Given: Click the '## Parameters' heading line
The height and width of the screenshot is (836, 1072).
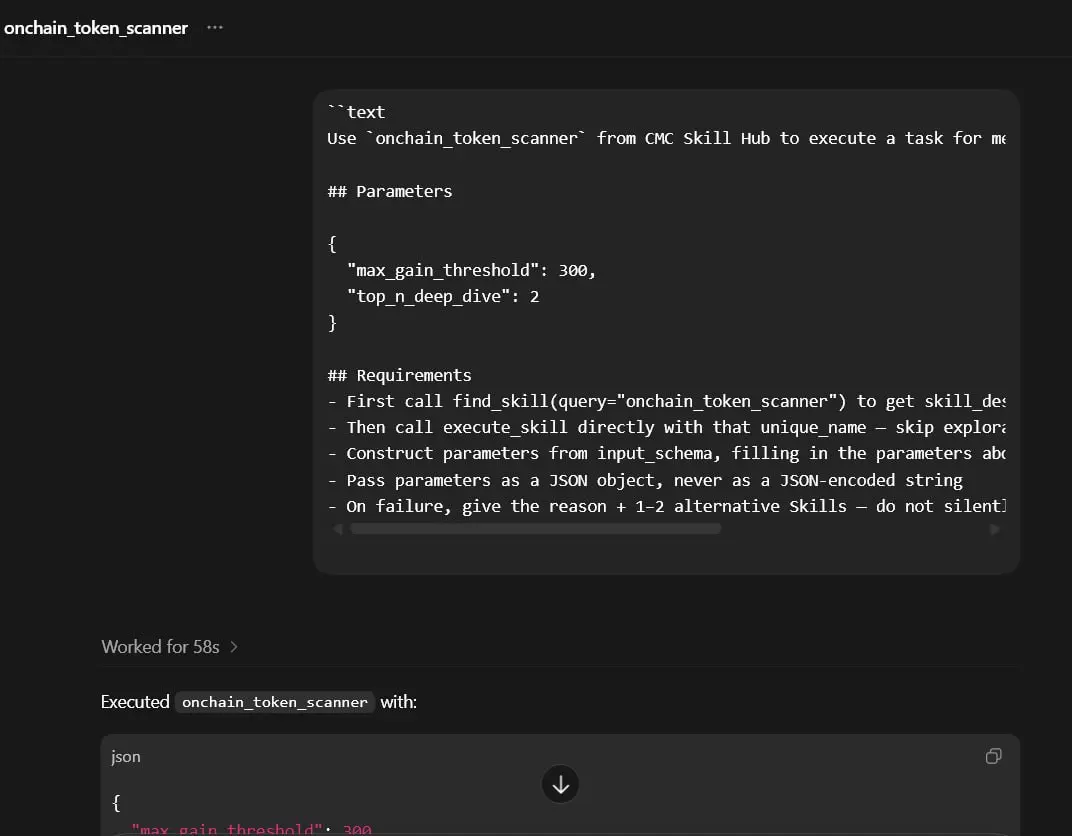Looking at the screenshot, I should tap(390, 191).
